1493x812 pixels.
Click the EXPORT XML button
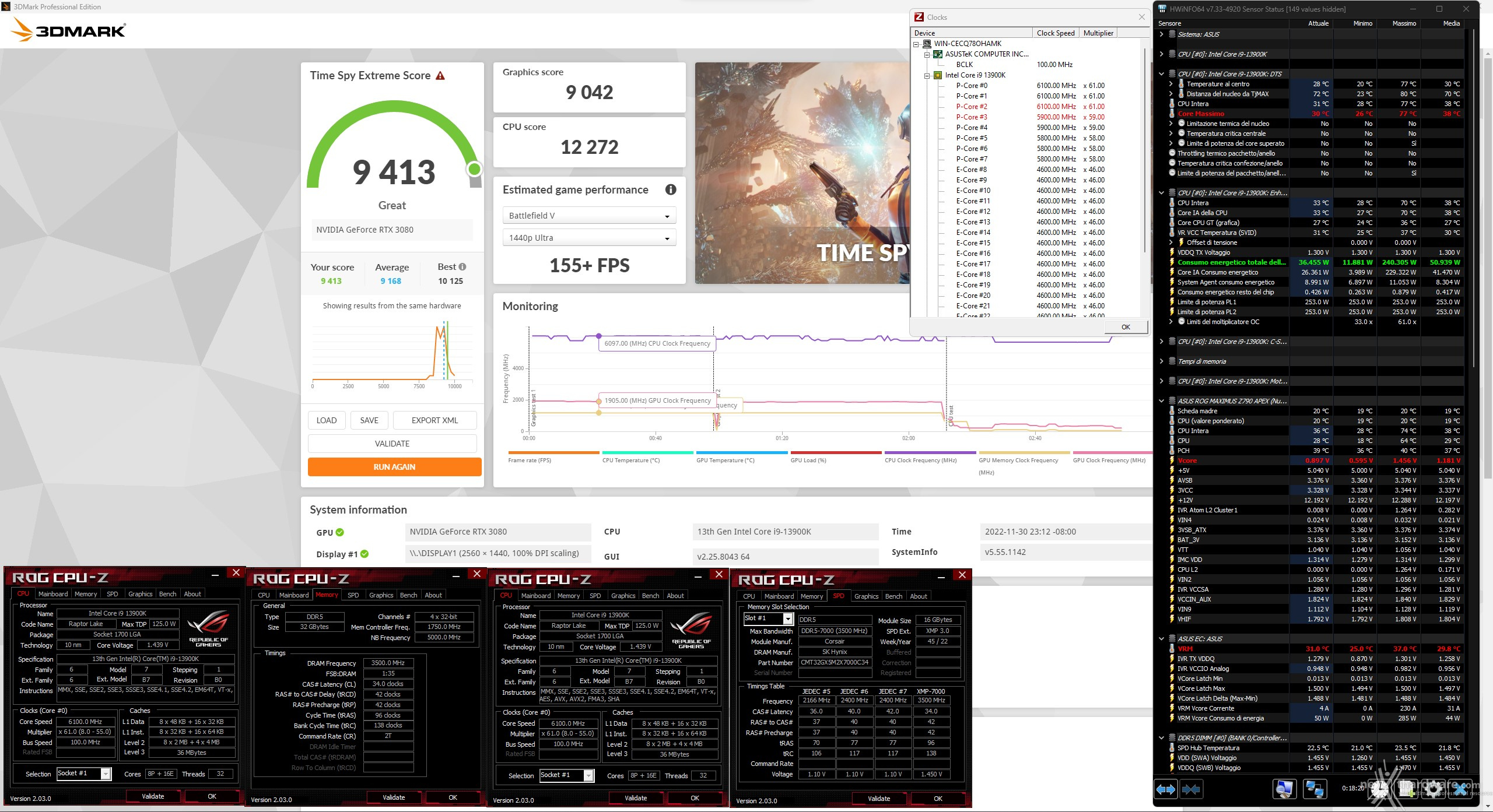point(435,420)
